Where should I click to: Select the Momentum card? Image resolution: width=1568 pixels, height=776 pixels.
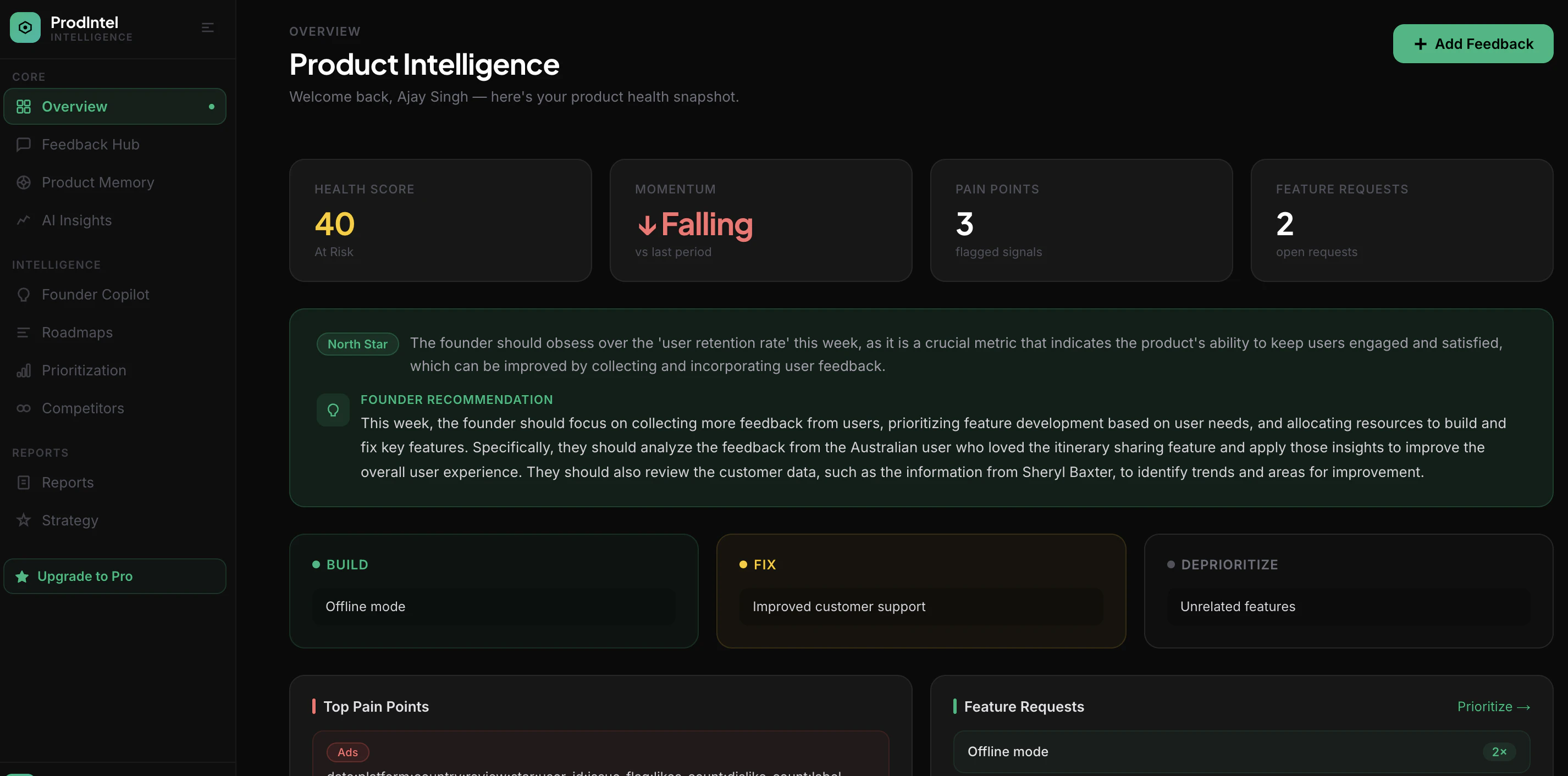[760, 220]
